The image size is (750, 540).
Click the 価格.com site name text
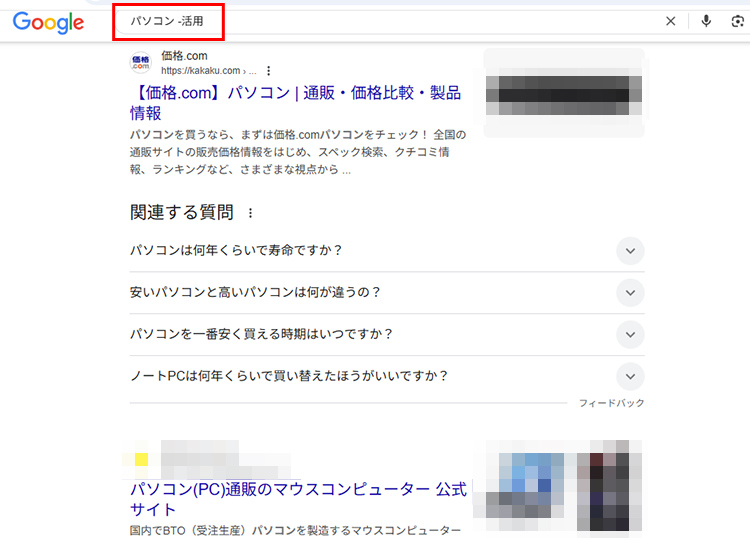(184, 56)
